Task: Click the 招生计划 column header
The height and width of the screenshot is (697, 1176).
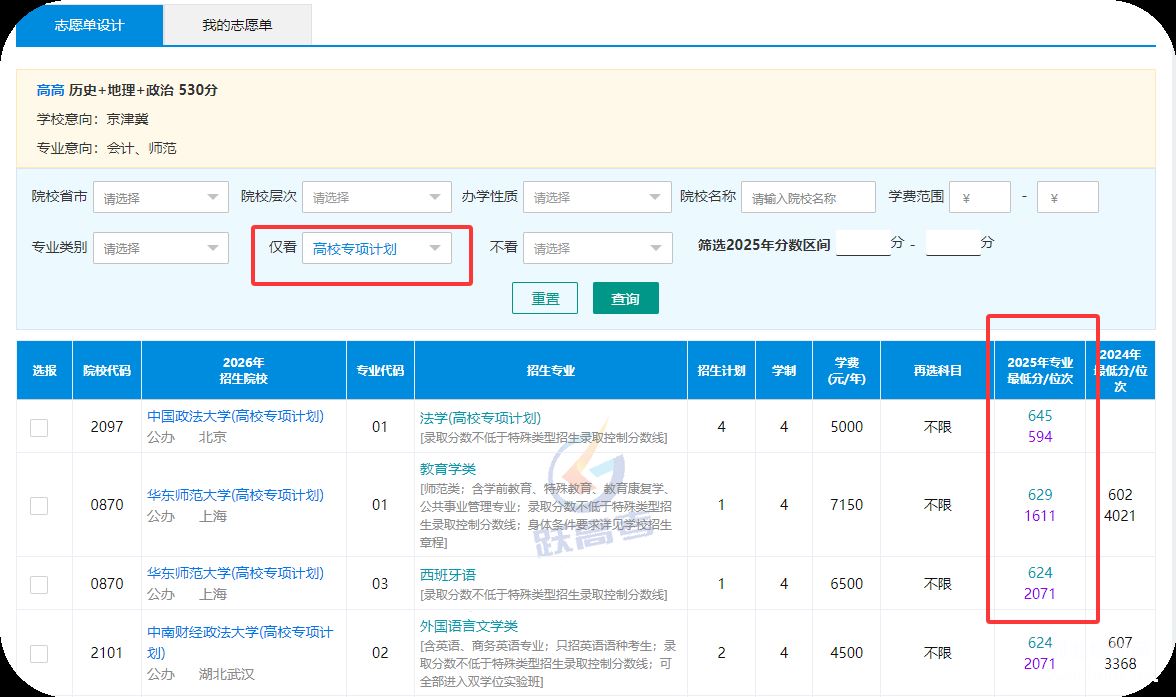Action: coord(722,371)
